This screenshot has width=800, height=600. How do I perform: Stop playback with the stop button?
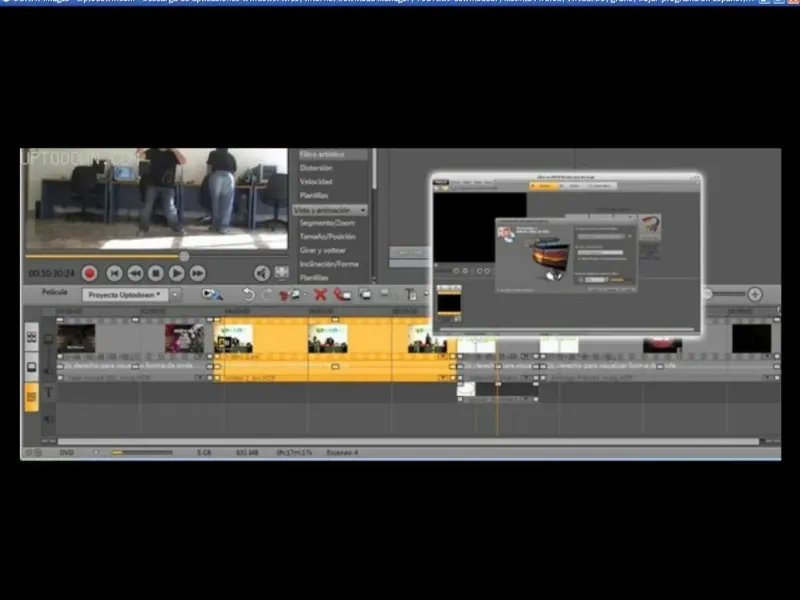click(156, 273)
